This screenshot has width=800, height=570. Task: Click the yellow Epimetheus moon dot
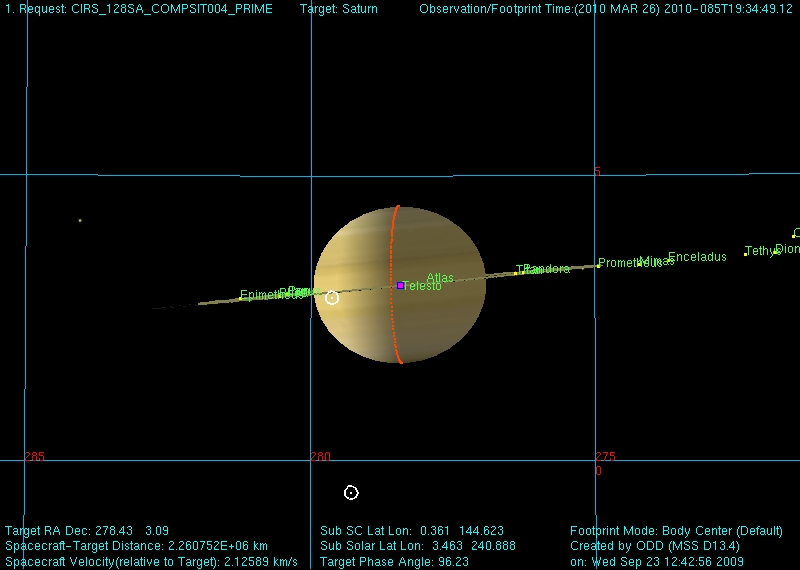[x=240, y=299]
